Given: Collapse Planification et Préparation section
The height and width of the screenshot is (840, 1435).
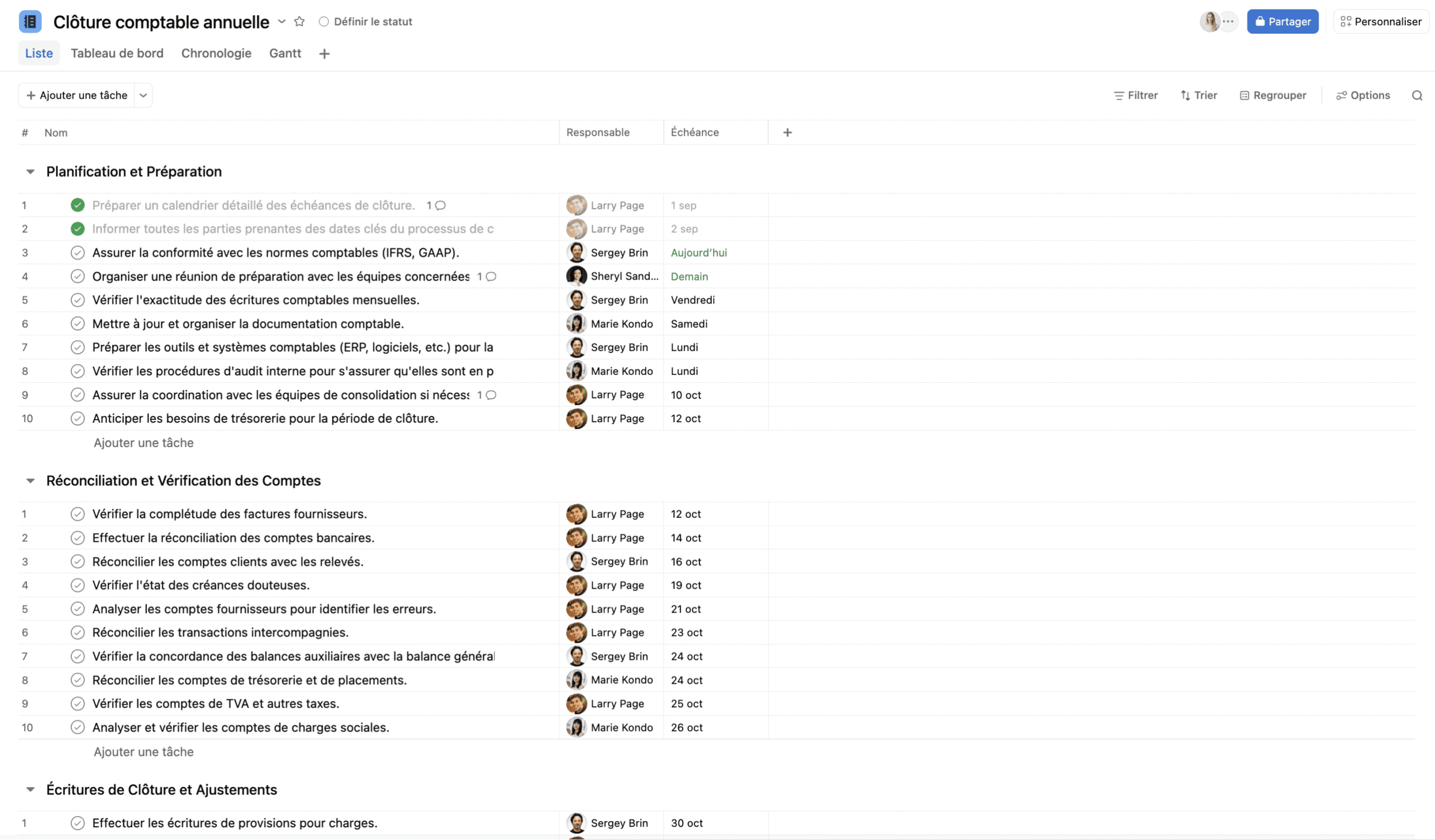Looking at the screenshot, I should tap(30, 172).
